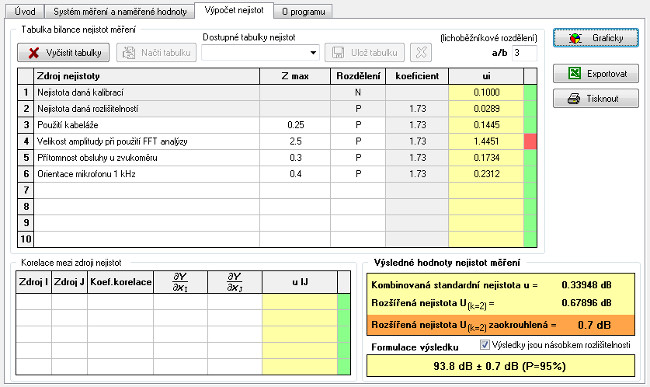This screenshot has width=650, height=387.
Task: Click the combined uncertainty value 0.33948 dB
Action: [586, 285]
